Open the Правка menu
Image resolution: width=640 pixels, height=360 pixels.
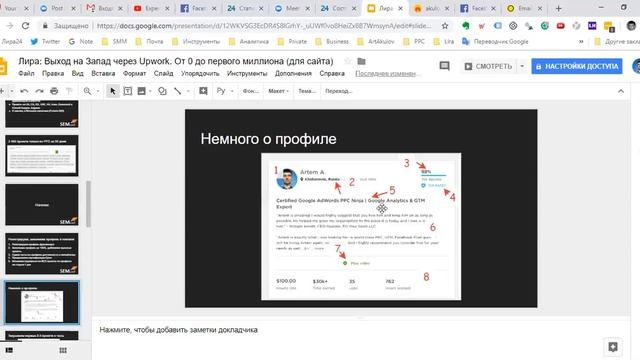(53, 73)
